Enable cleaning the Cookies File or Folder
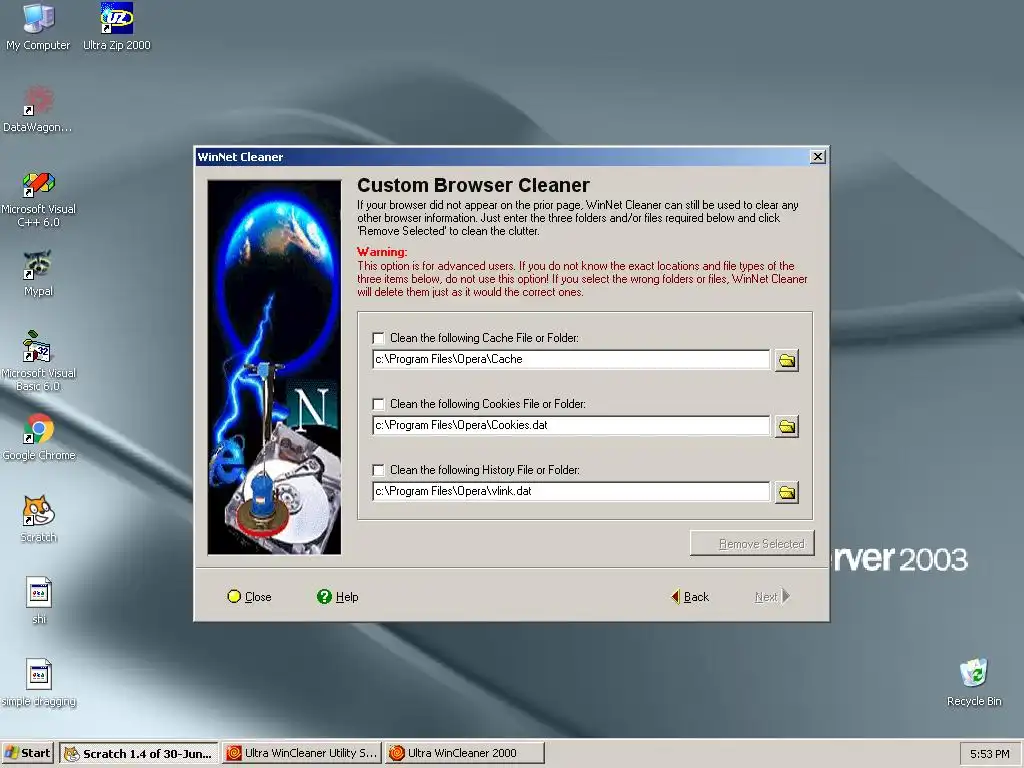 [x=378, y=404]
